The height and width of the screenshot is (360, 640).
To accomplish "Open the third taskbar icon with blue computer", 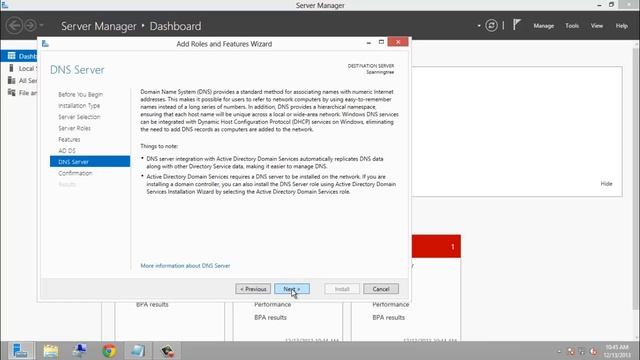I will (x=80, y=351).
